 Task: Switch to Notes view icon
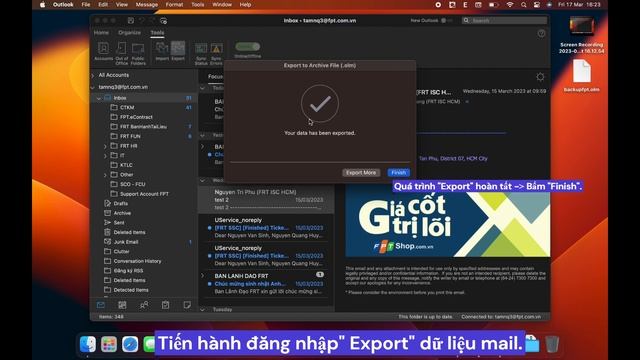[187, 305]
